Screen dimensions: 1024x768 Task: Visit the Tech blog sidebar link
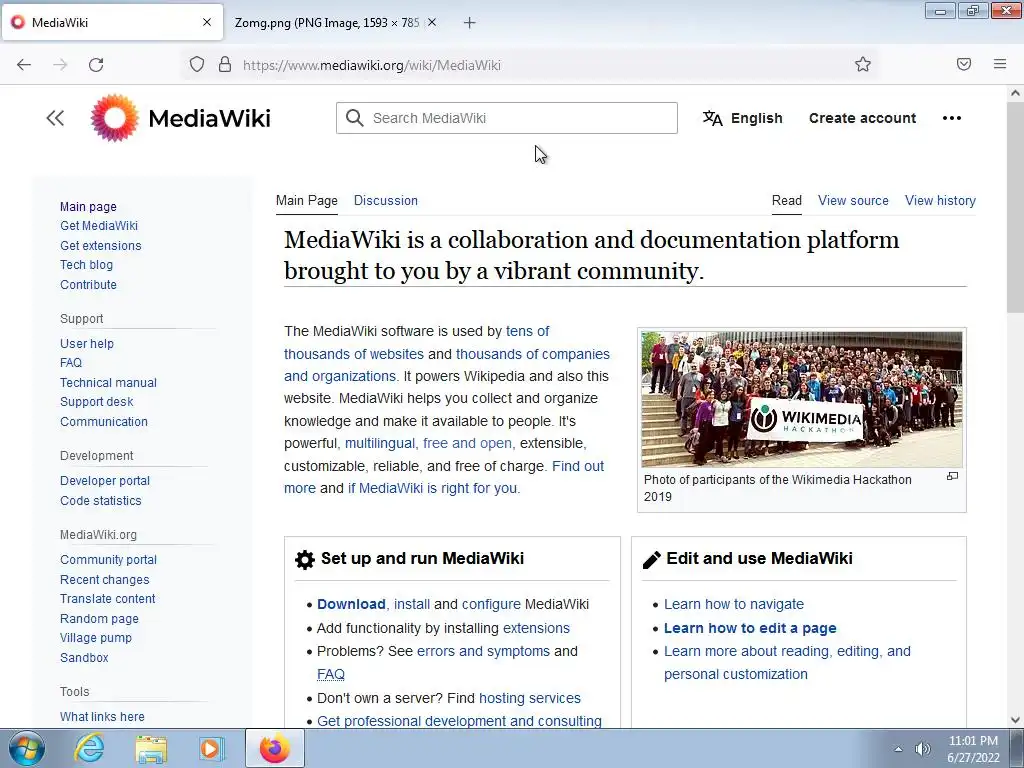(86, 265)
